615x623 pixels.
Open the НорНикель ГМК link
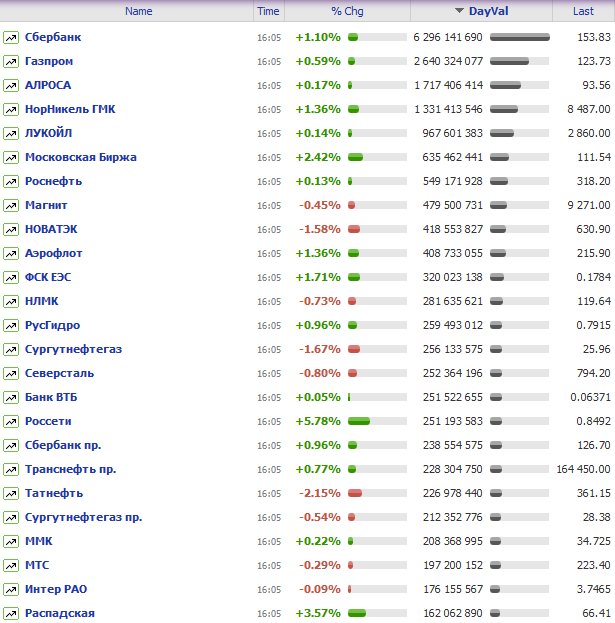70,109
